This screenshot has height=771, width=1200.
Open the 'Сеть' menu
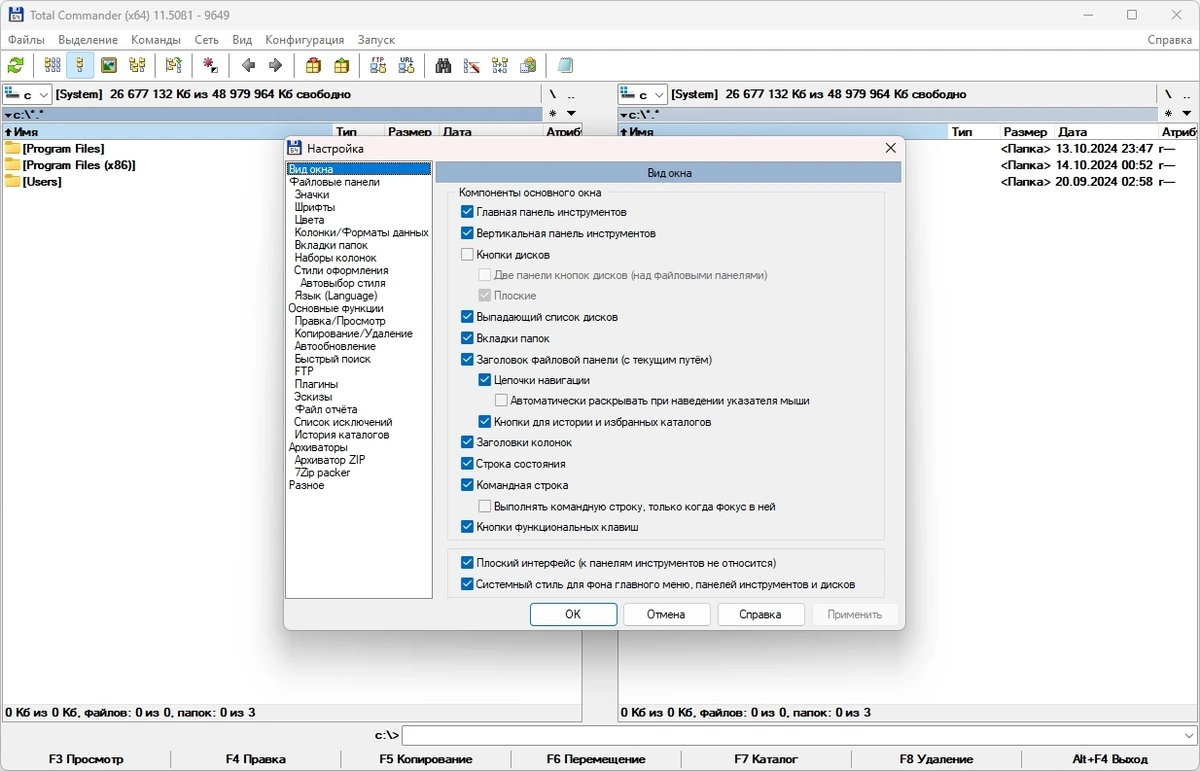pyautogui.click(x=207, y=40)
